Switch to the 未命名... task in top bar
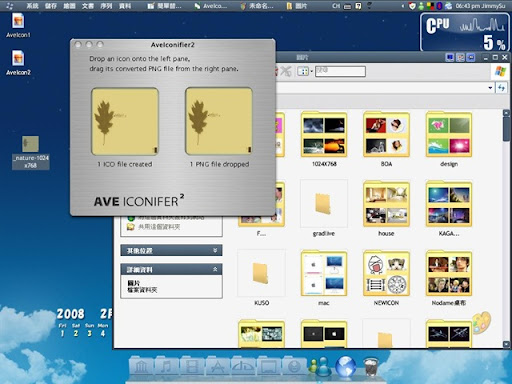Image resolution: width=512 pixels, height=384 pixels. [x=257, y=6]
